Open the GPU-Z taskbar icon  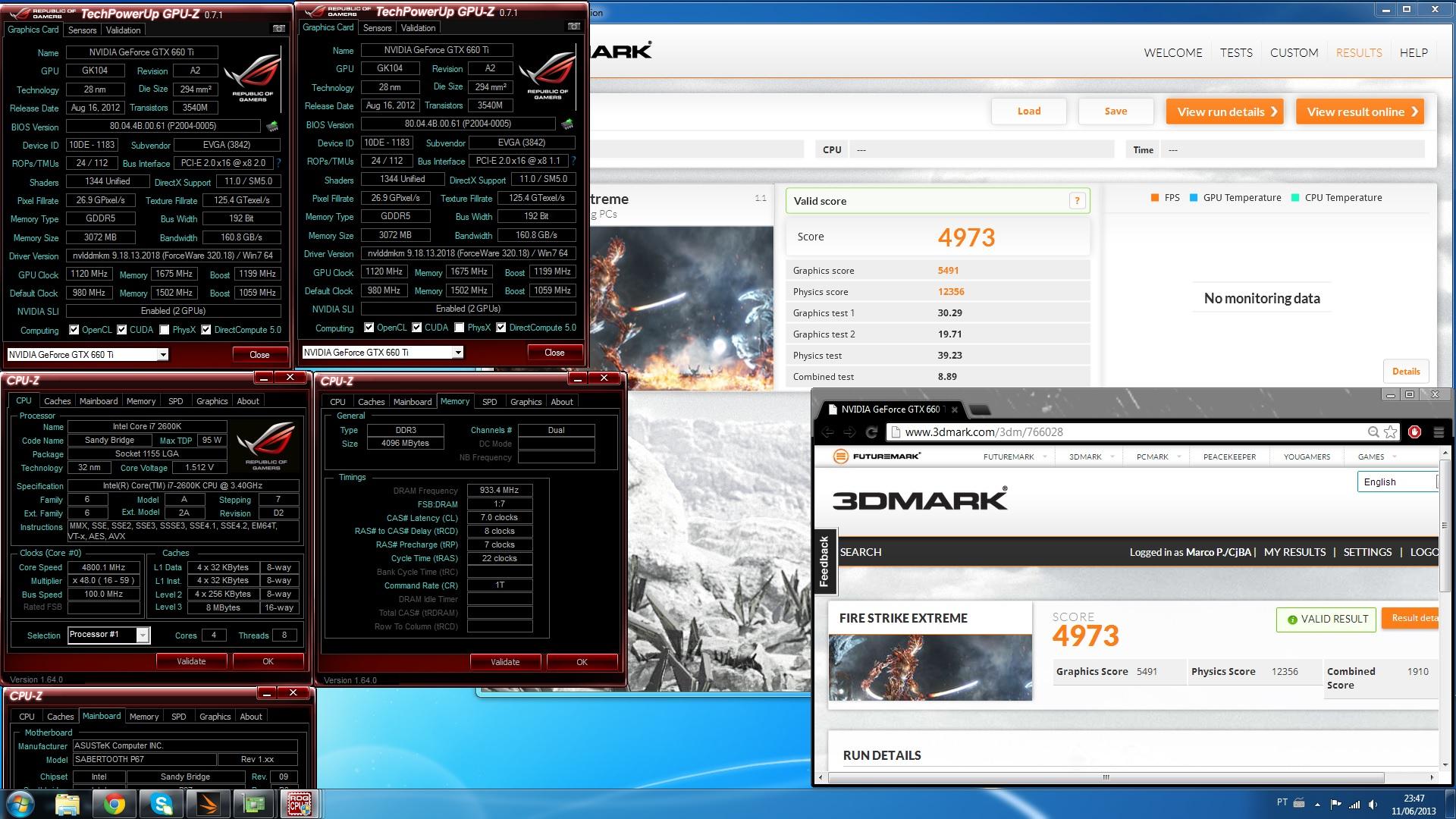pos(253,803)
